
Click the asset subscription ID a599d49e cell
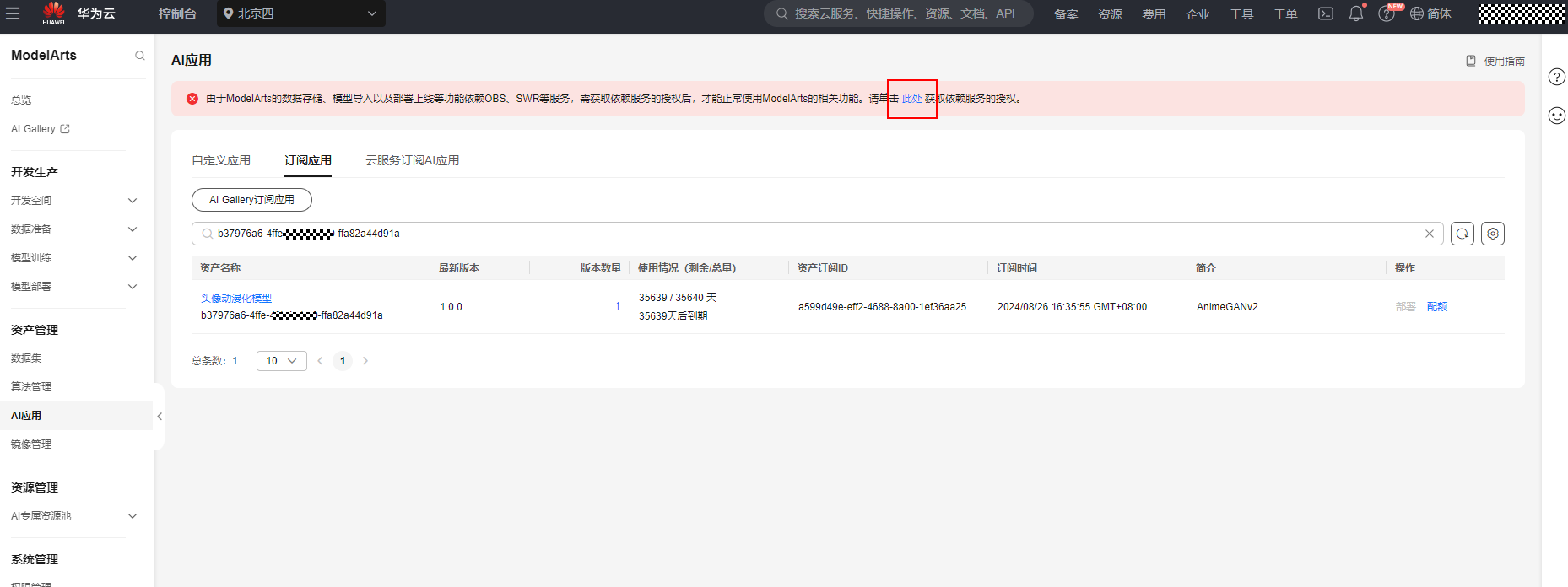(x=887, y=307)
